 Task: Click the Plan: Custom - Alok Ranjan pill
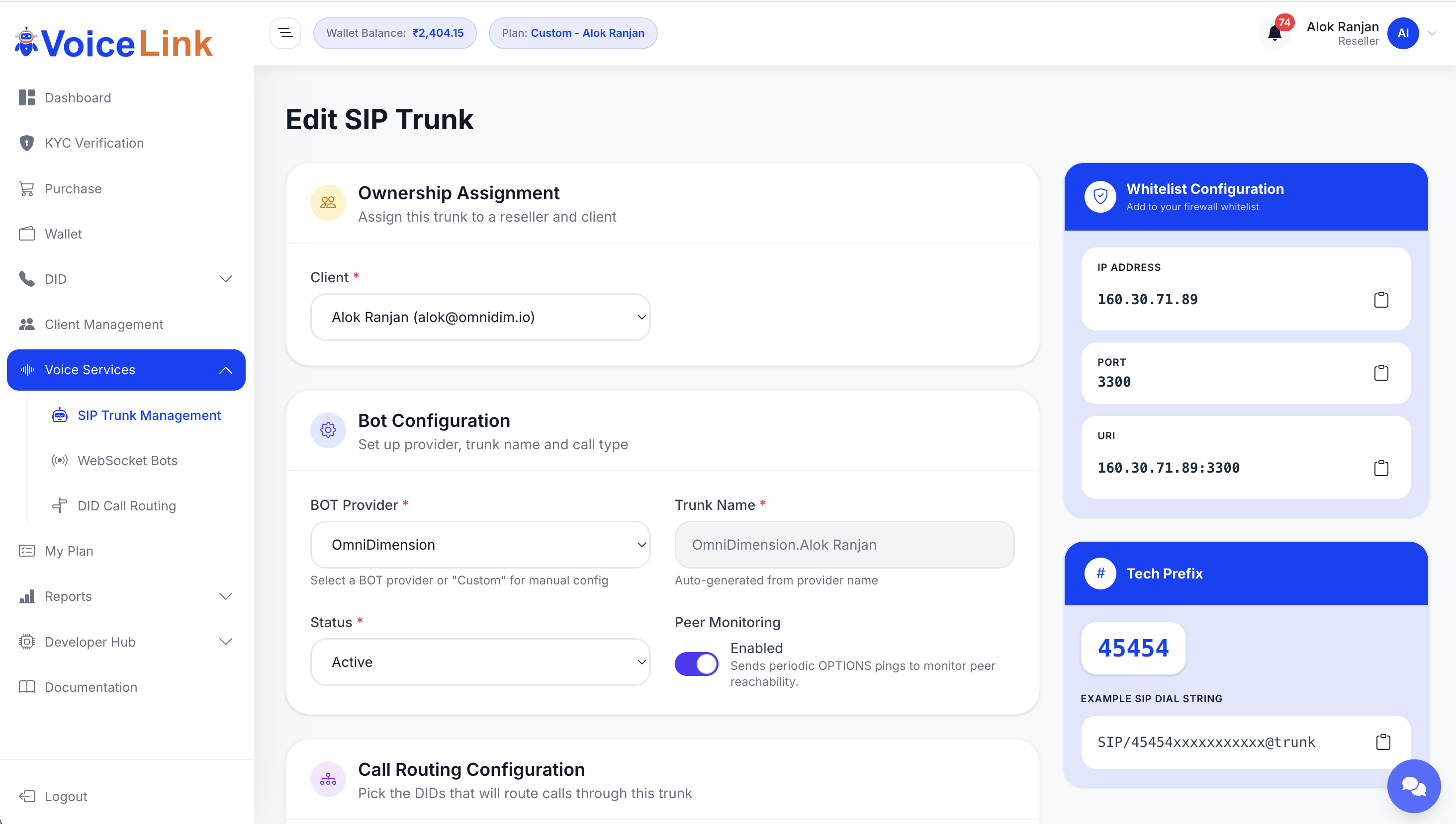click(x=573, y=33)
